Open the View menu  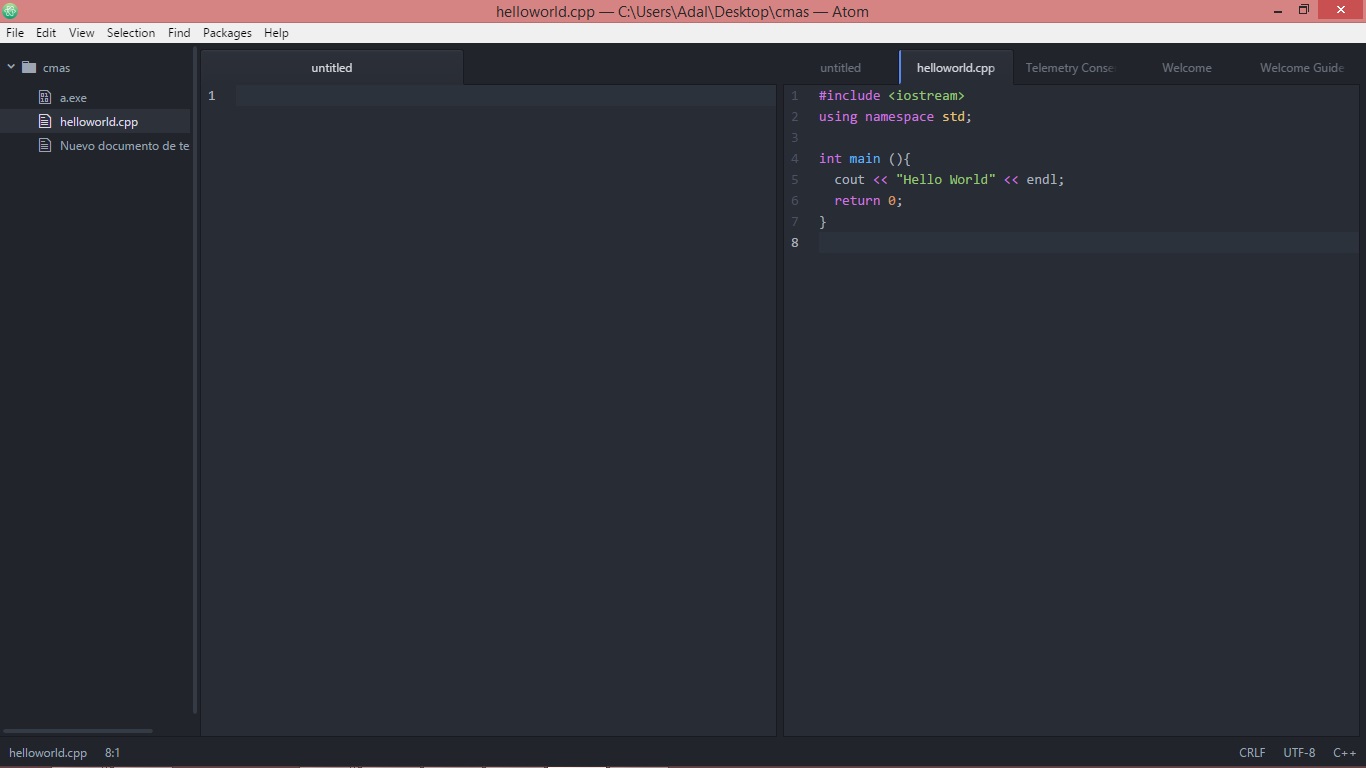pyautogui.click(x=81, y=33)
